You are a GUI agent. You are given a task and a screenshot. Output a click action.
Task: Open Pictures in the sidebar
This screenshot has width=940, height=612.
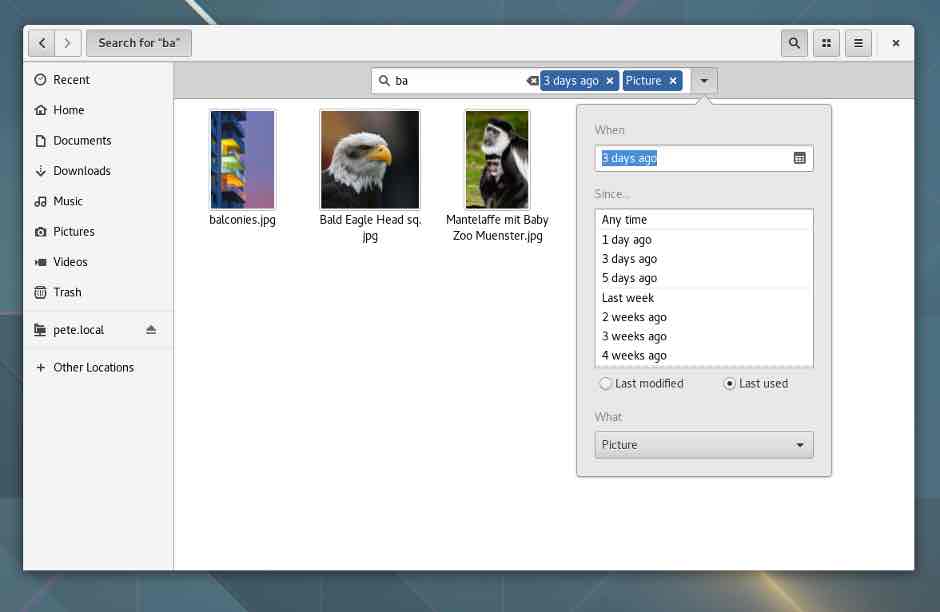point(74,231)
